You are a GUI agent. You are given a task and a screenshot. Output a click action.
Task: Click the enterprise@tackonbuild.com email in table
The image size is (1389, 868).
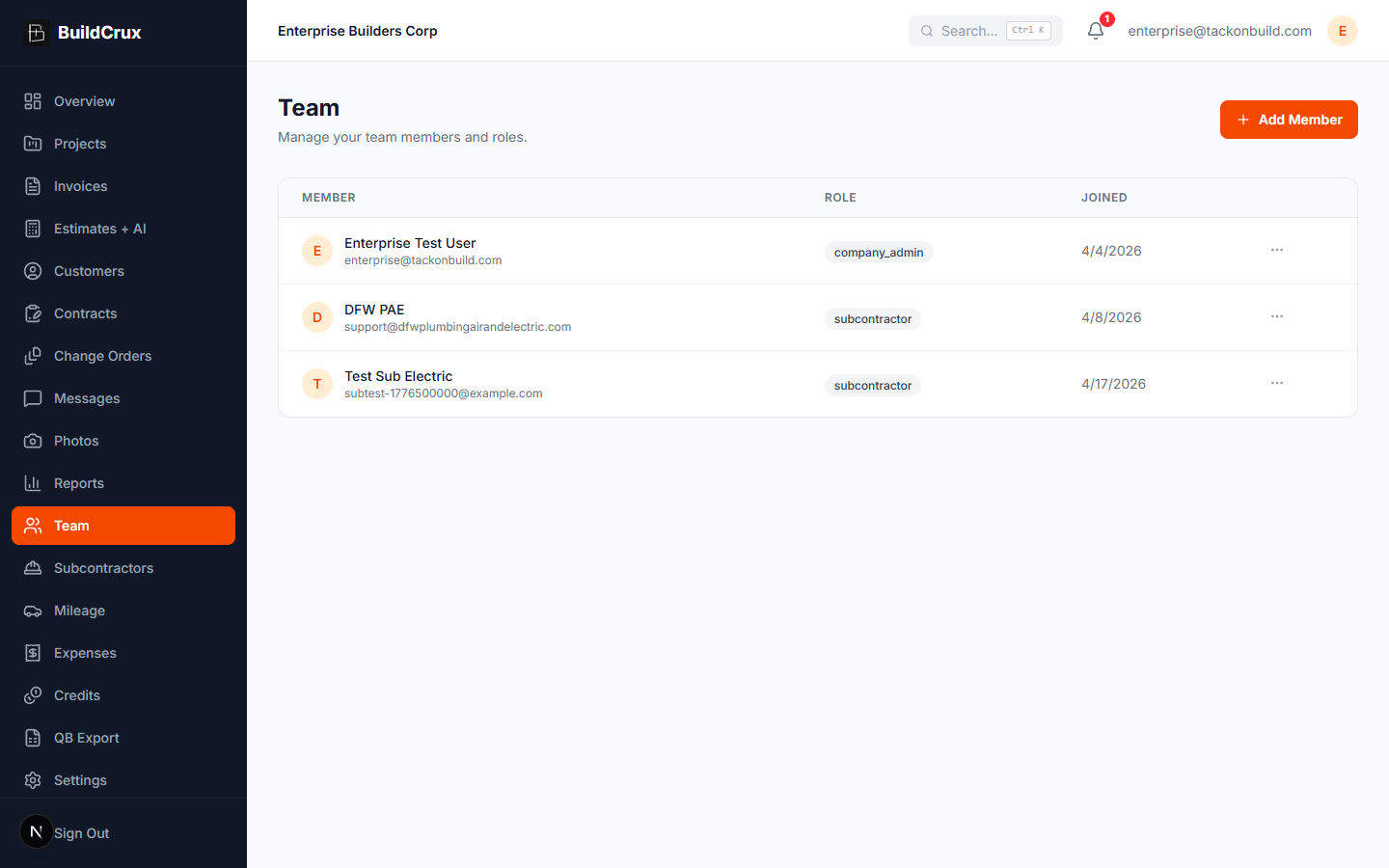pos(423,260)
